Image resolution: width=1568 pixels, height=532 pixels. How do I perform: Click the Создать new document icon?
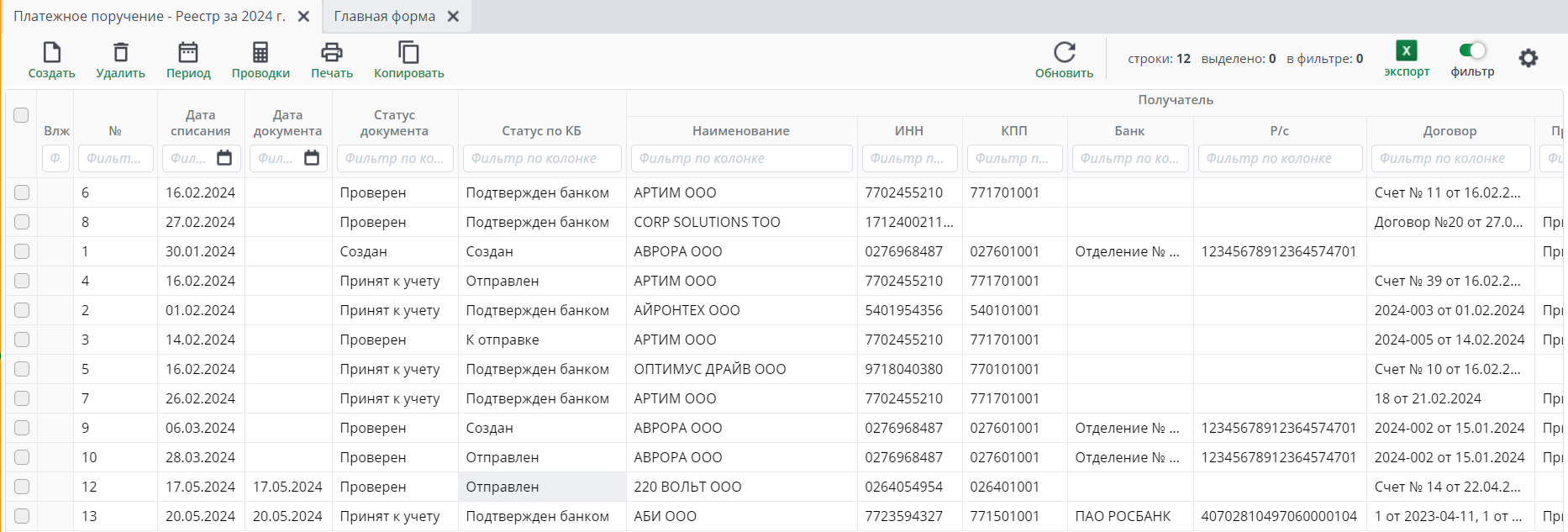pyautogui.click(x=51, y=53)
